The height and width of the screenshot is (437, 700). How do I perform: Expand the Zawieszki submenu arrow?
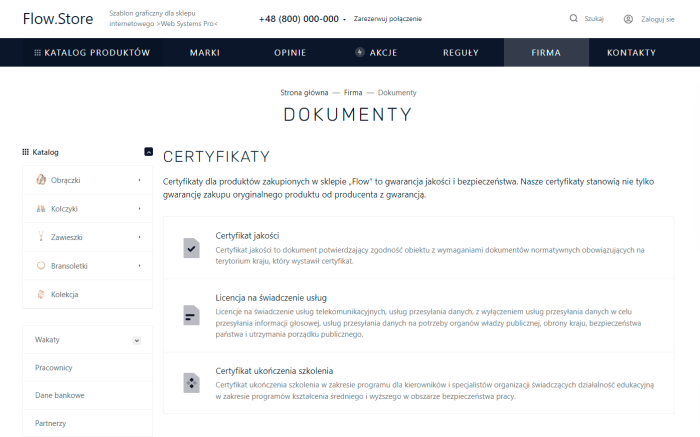[140, 238]
